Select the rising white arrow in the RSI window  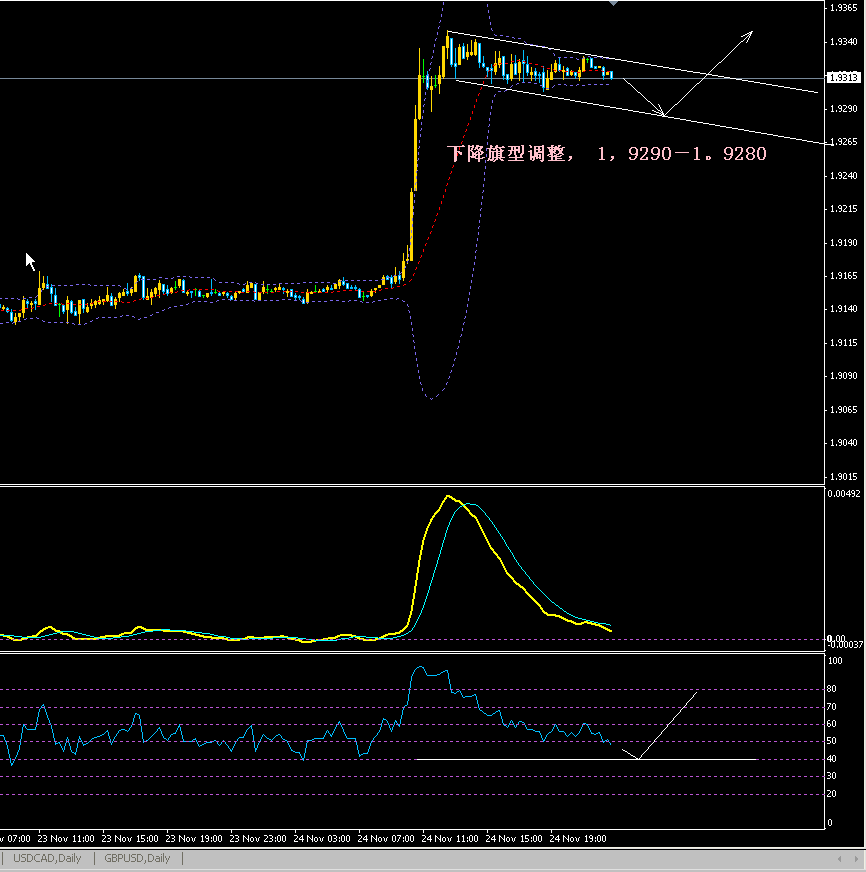point(667,724)
